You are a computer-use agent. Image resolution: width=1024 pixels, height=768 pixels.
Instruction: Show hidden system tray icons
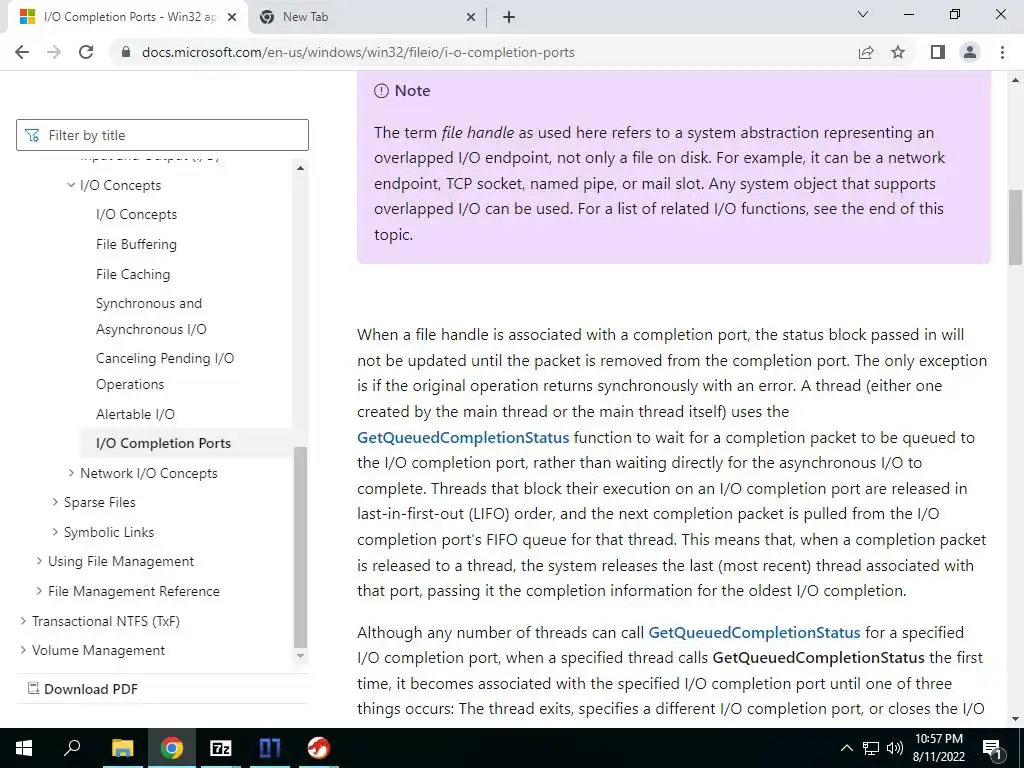846,748
